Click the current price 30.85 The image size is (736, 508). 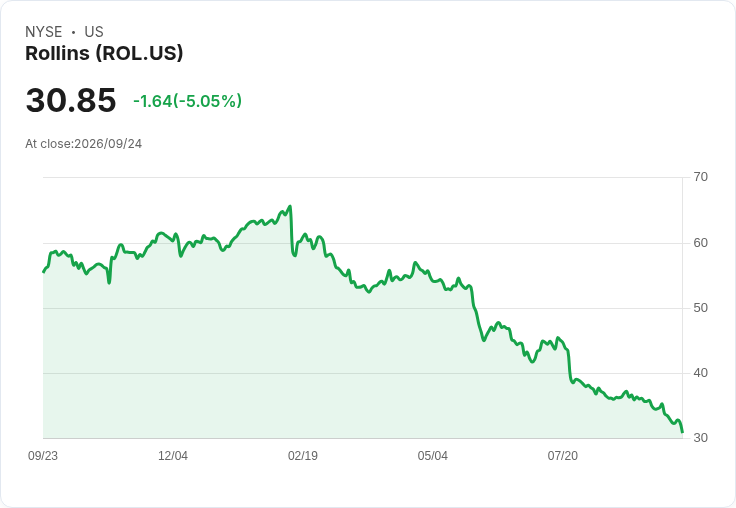coord(71,100)
